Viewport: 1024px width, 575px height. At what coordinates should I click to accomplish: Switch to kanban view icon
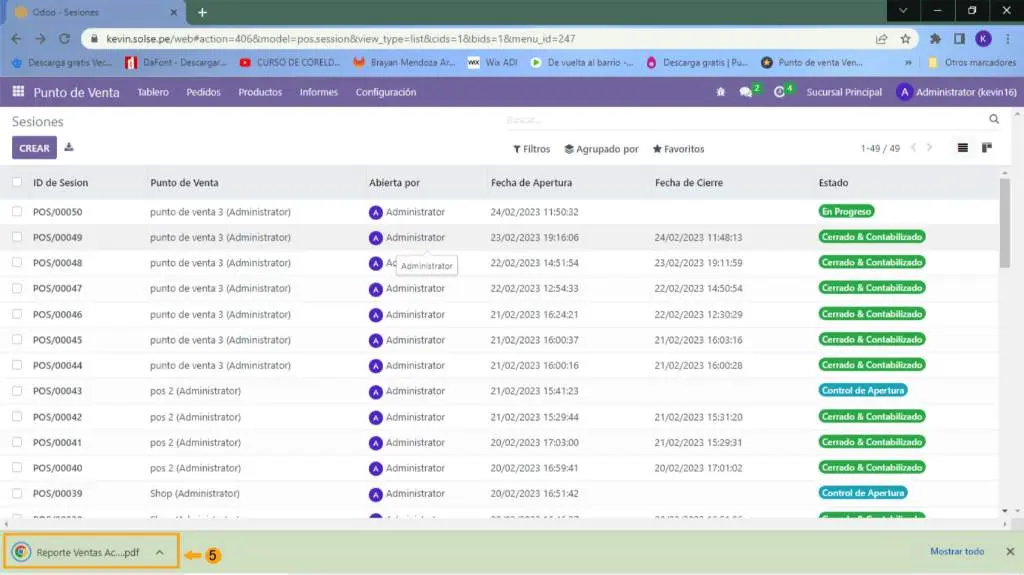coord(987,148)
